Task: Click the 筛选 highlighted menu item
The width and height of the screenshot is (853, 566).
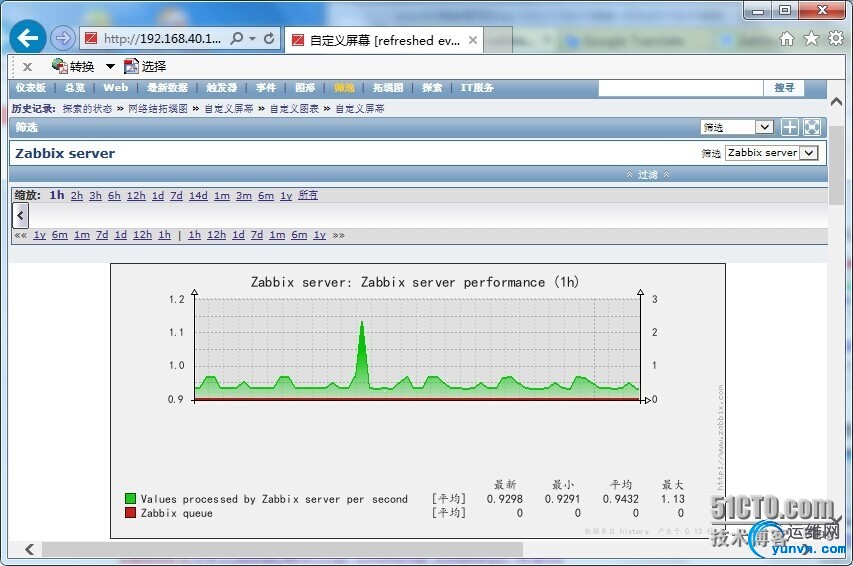Action: pyautogui.click(x=344, y=88)
